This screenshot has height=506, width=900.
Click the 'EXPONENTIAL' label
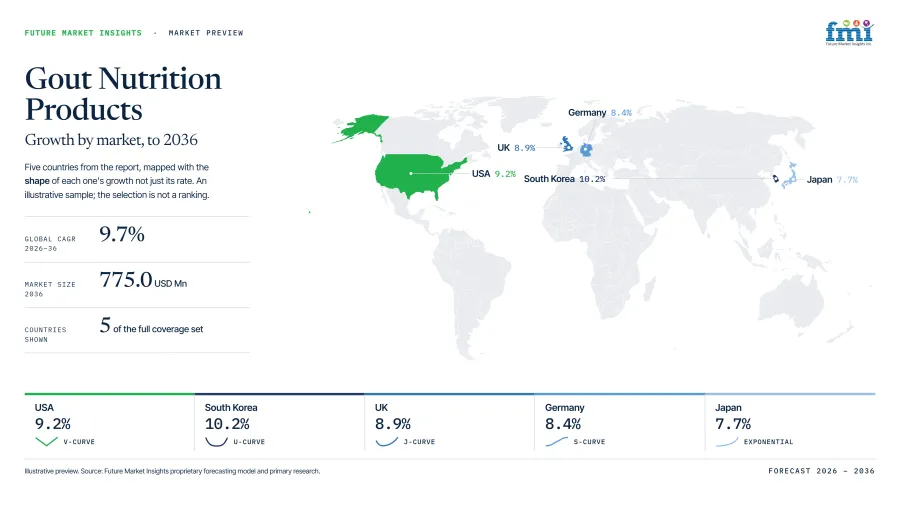tap(769, 442)
